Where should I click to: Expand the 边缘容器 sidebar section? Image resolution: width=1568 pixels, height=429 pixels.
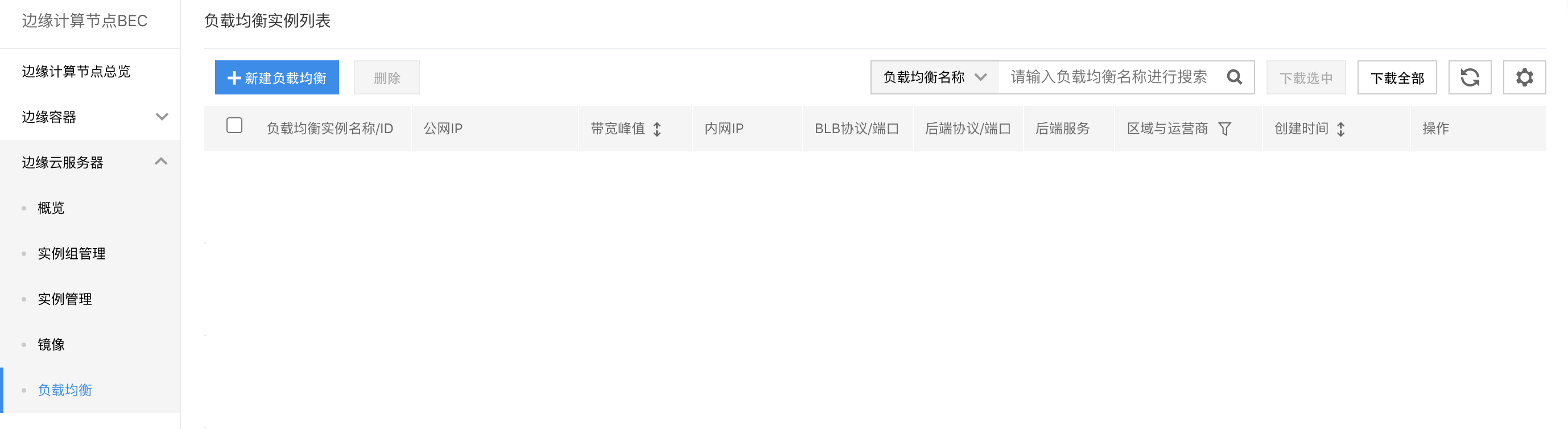[x=90, y=117]
